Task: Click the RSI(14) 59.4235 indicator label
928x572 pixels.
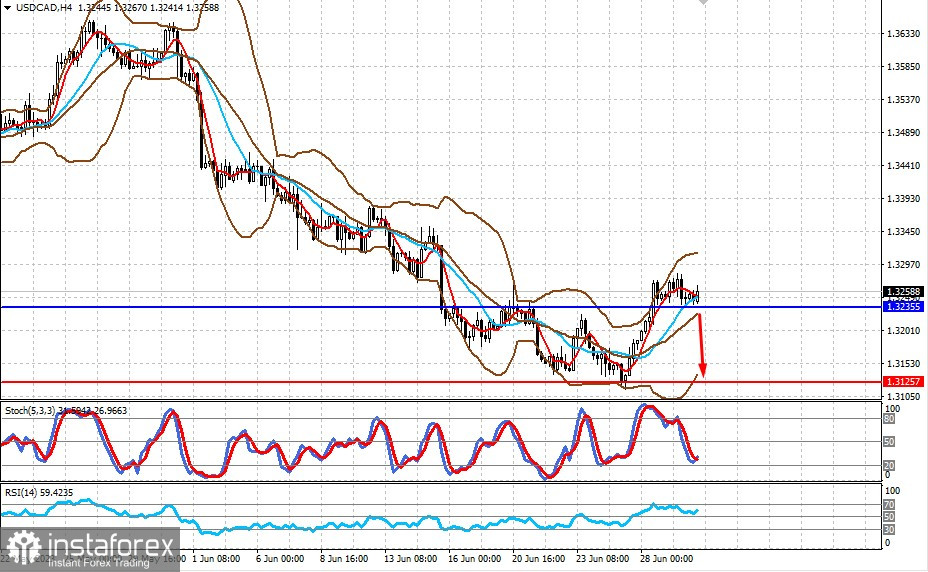Action: (39, 493)
